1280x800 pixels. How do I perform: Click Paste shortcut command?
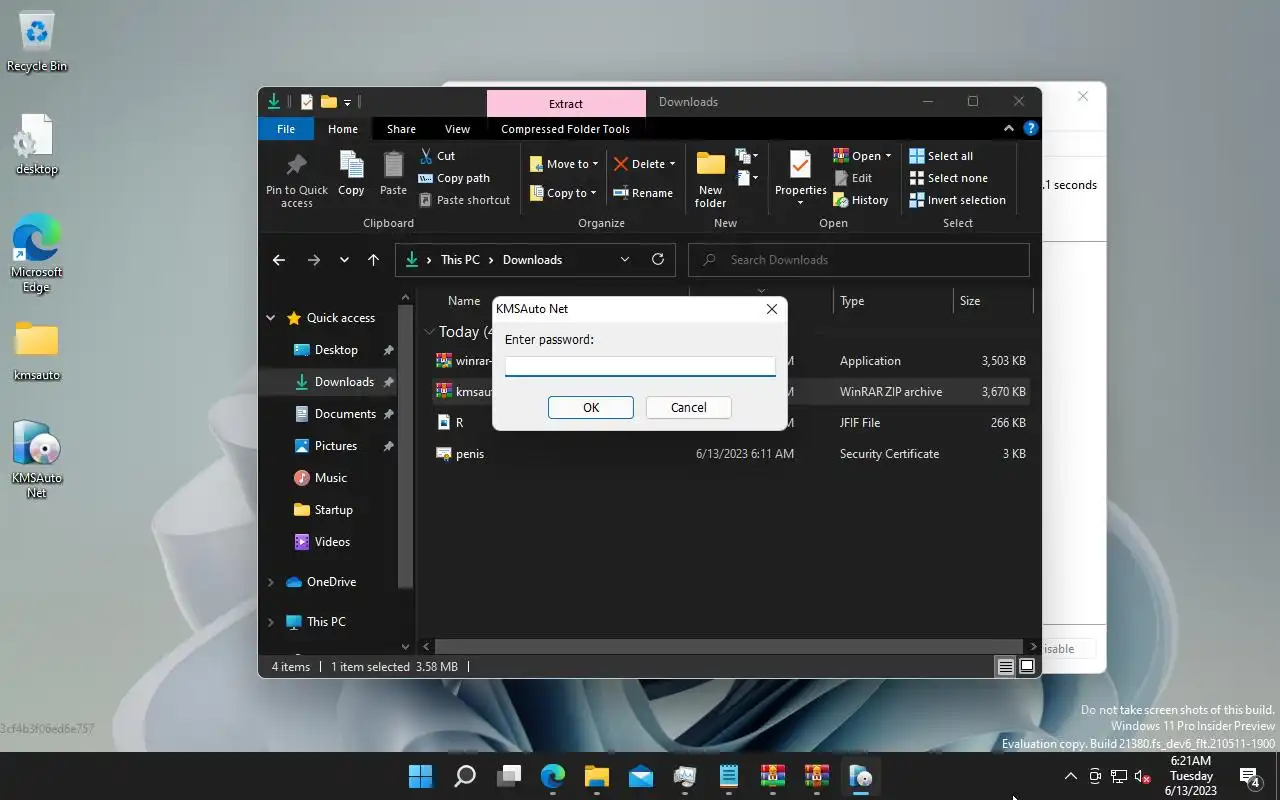tap(464, 200)
